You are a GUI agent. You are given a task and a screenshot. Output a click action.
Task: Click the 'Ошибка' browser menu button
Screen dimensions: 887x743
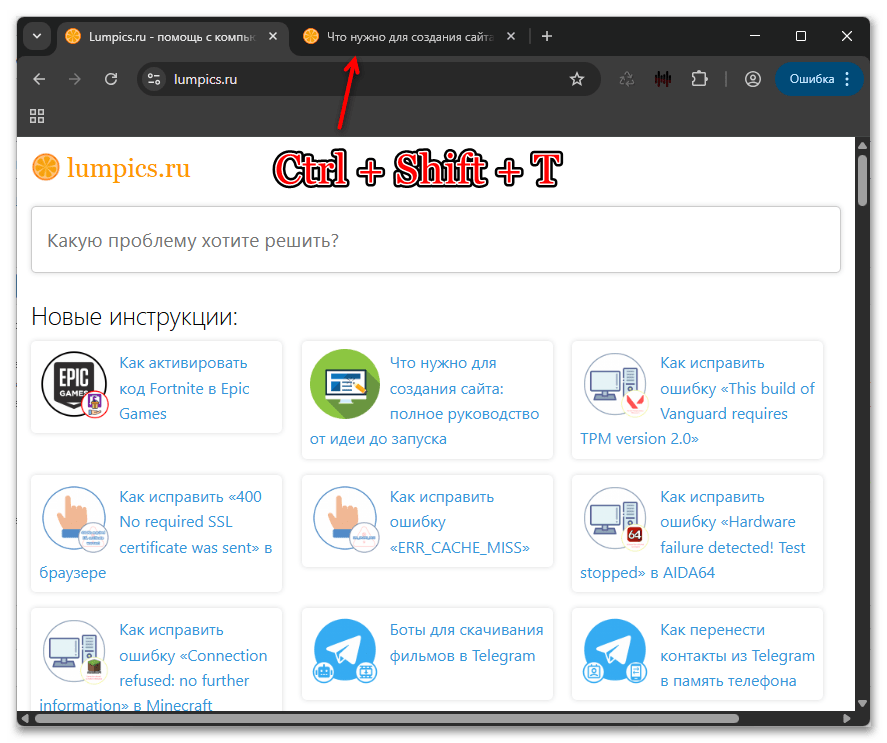click(819, 79)
